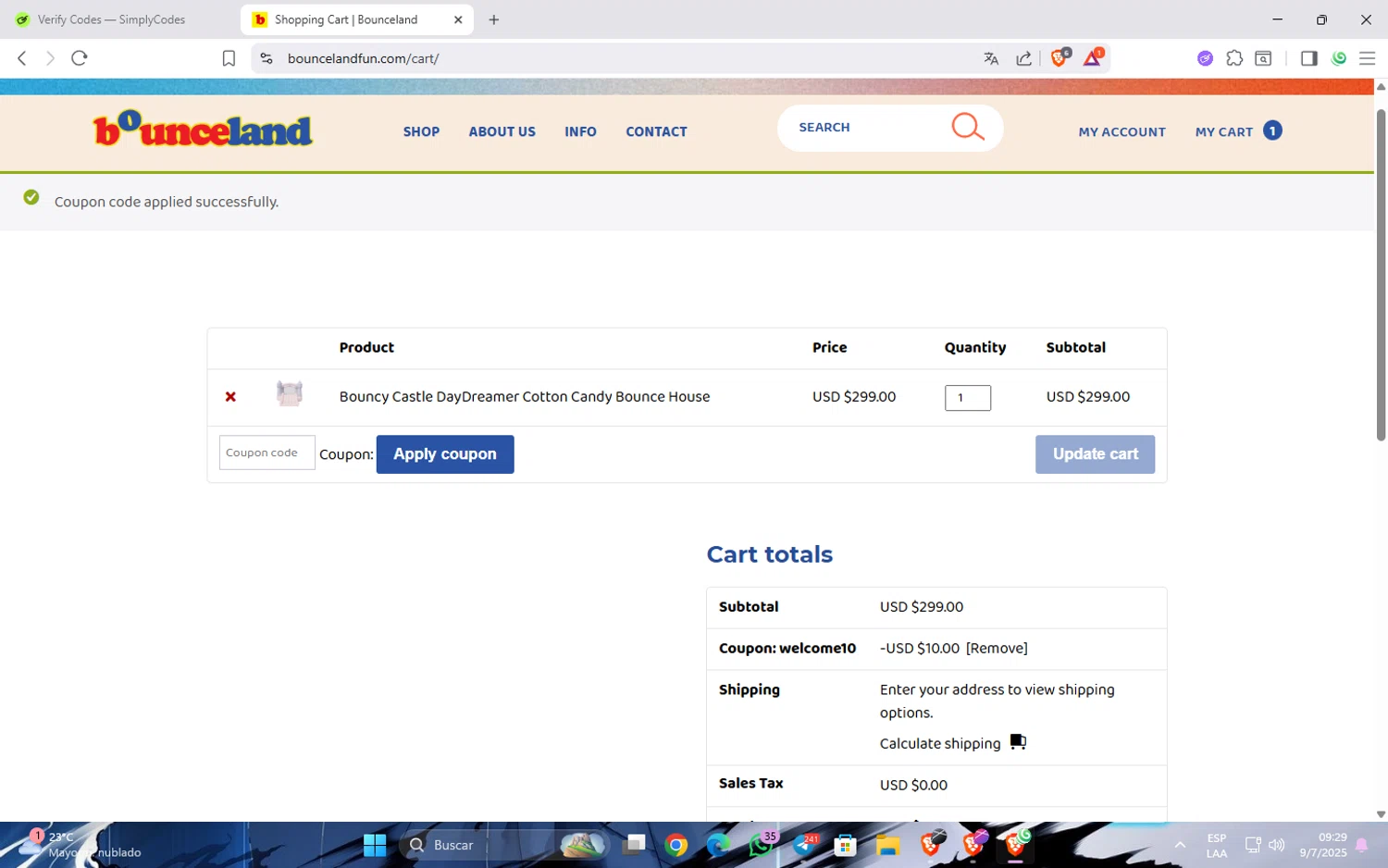Viewport: 1388px width, 868px height.
Task: Remove the welcome10 coupon
Action: (x=997, y=648)
